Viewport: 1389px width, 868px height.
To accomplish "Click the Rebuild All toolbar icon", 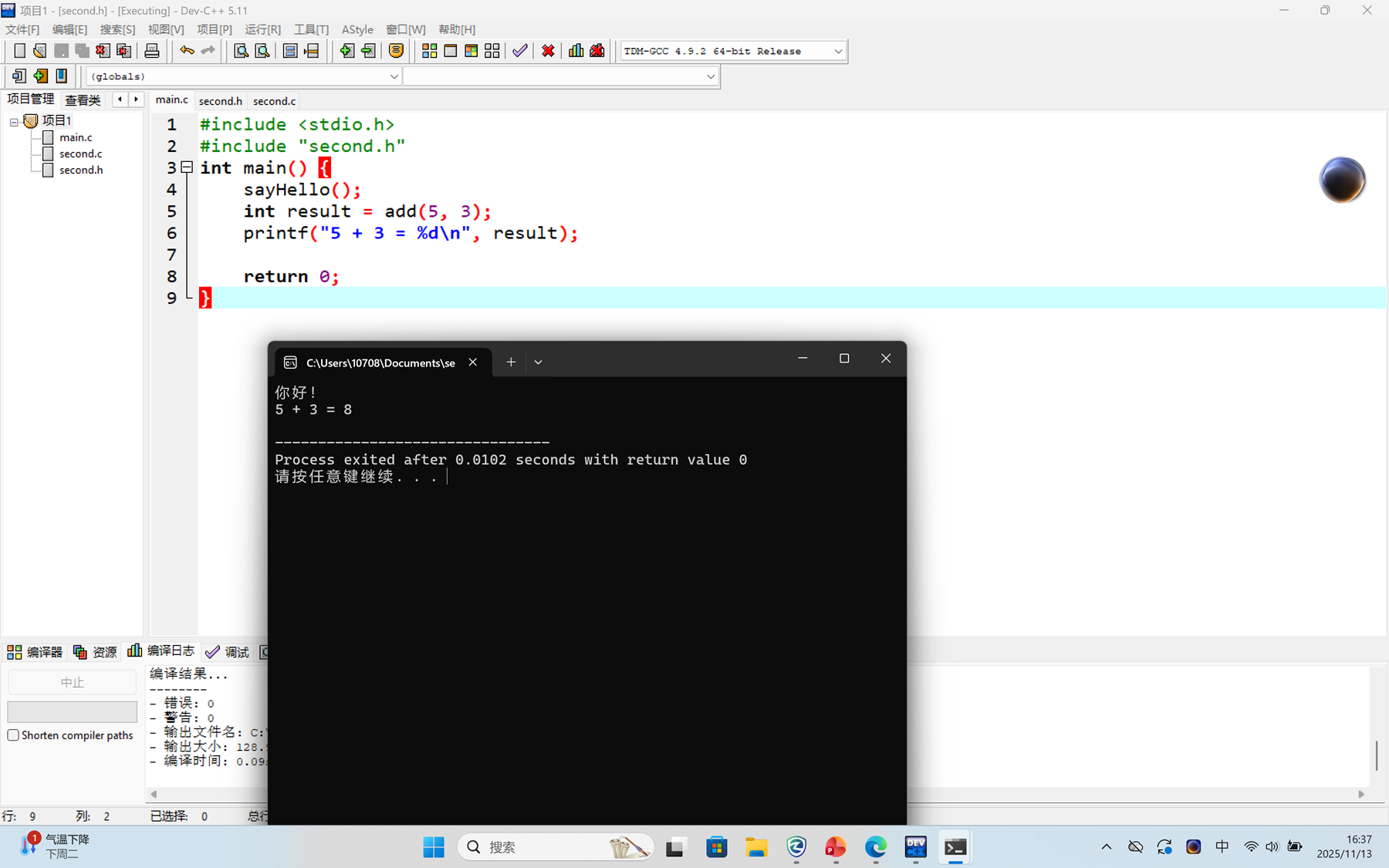I will pyautogui.click(x=492, y=51).
